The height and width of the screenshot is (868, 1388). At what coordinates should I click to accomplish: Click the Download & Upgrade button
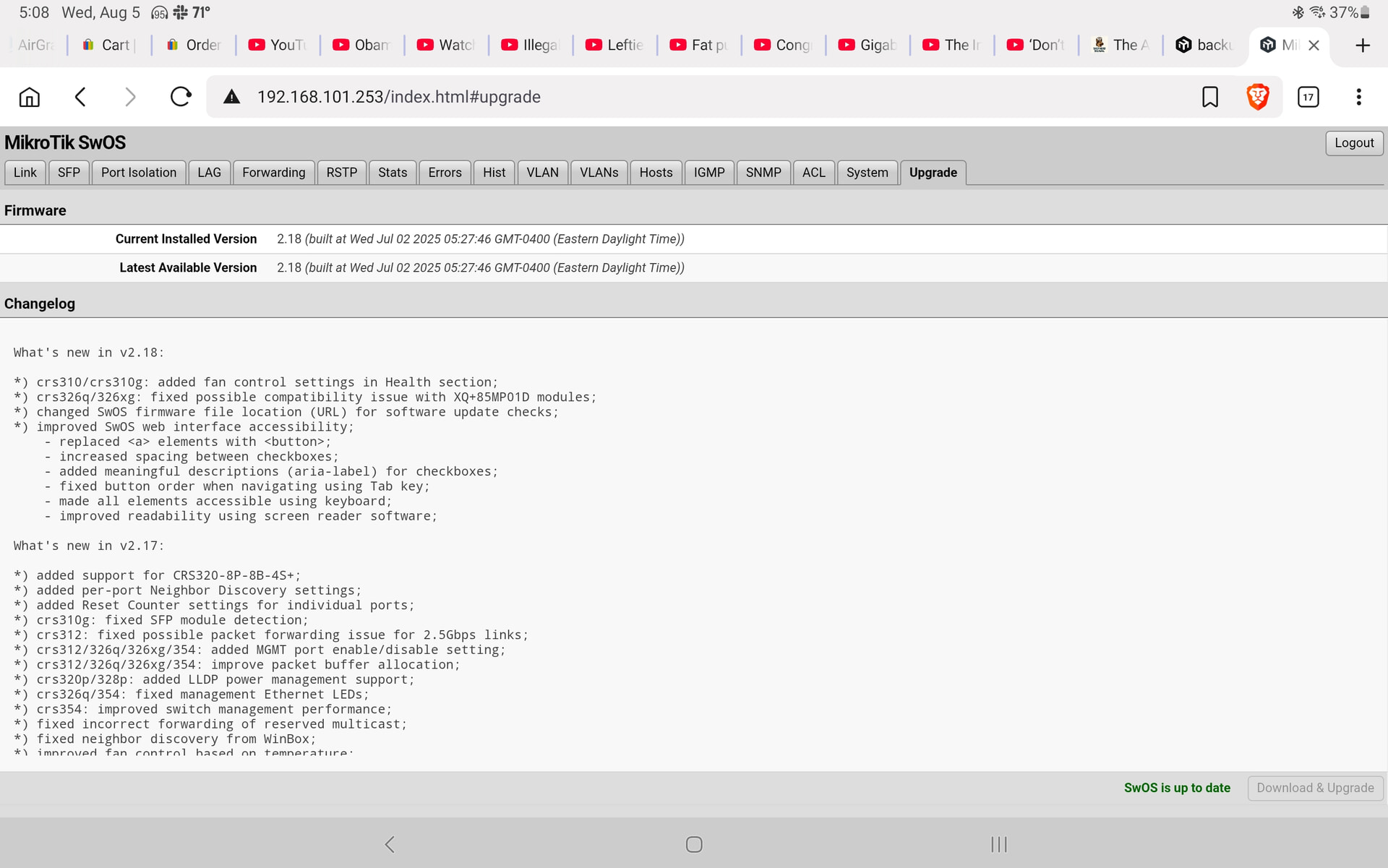click(x=1315, y=788)
